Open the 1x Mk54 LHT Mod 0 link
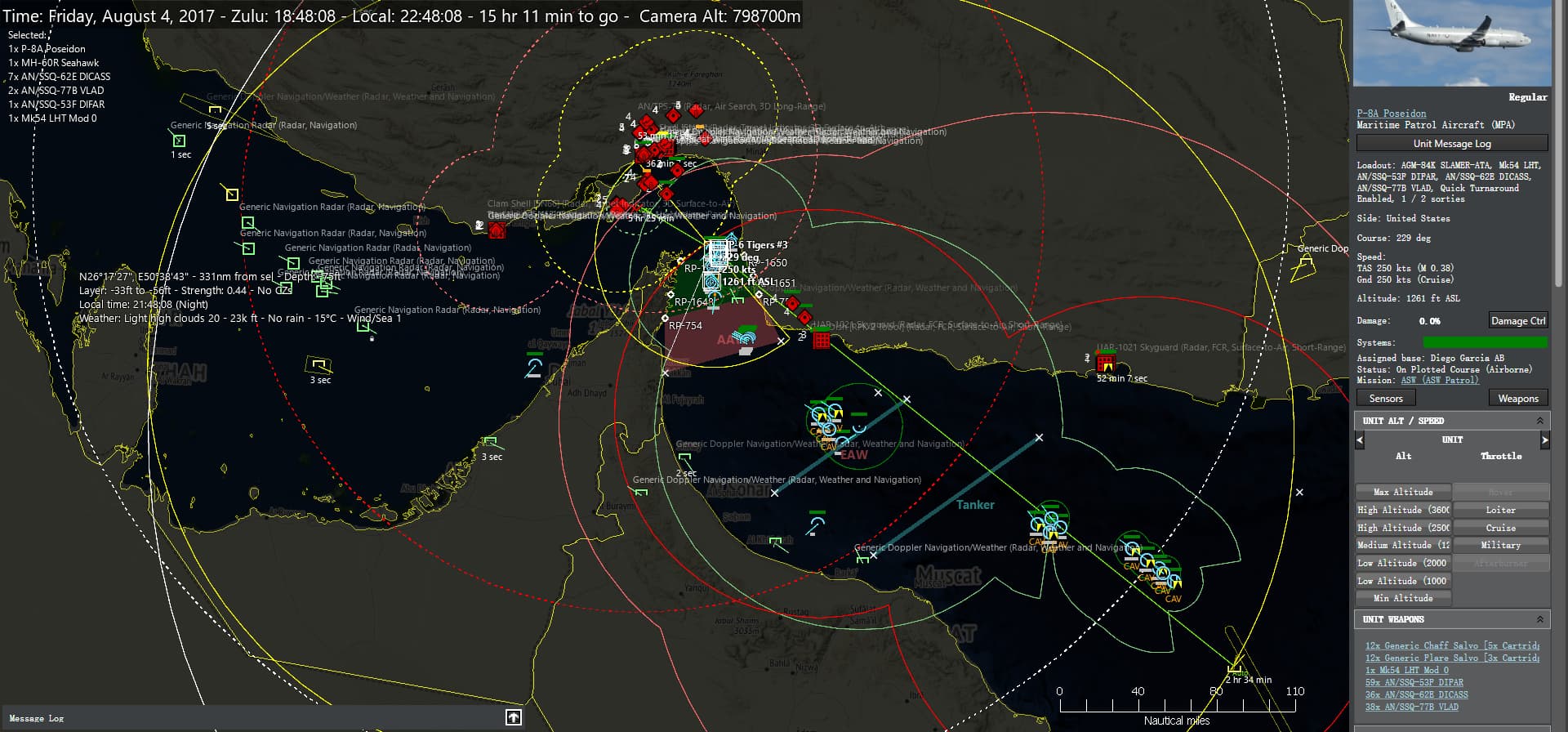 click(x=1407, y=670)
